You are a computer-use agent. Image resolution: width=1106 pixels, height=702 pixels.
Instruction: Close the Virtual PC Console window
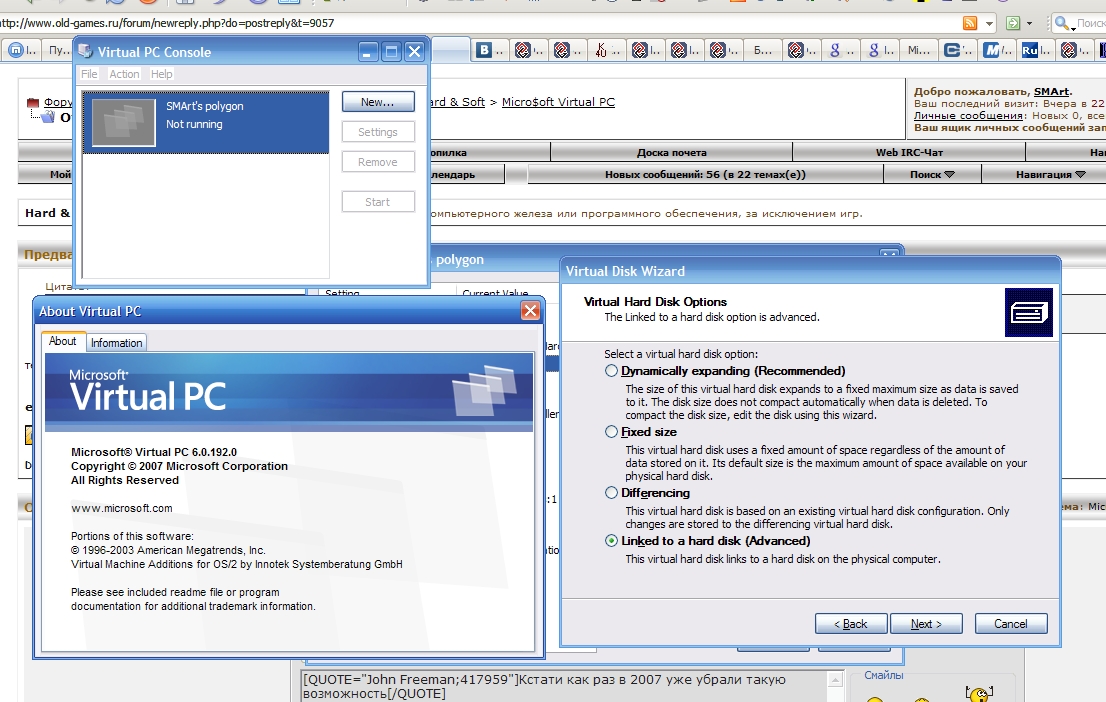click(415, 52)
